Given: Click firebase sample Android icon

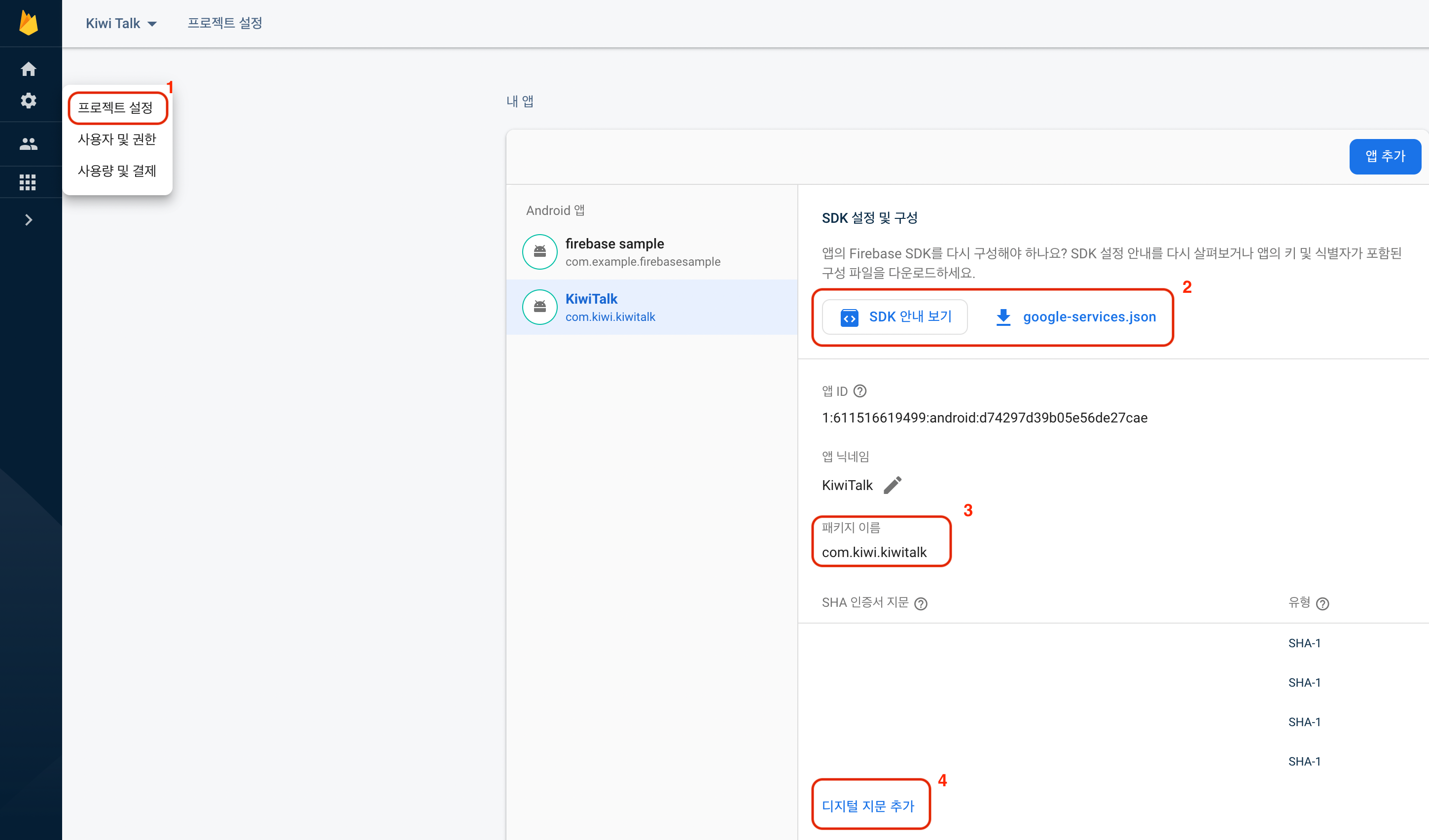Looking at the screenshot, I should click(x=540, y=252).
